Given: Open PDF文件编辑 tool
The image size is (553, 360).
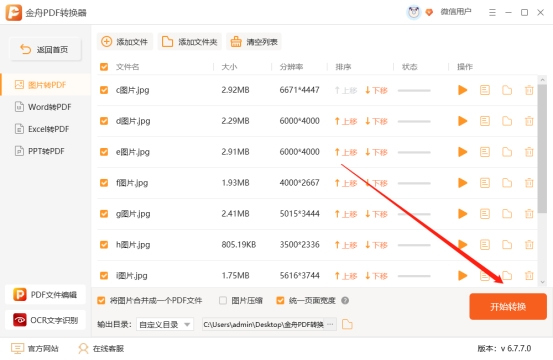Looking at the screenshot, I should point(45,295).
